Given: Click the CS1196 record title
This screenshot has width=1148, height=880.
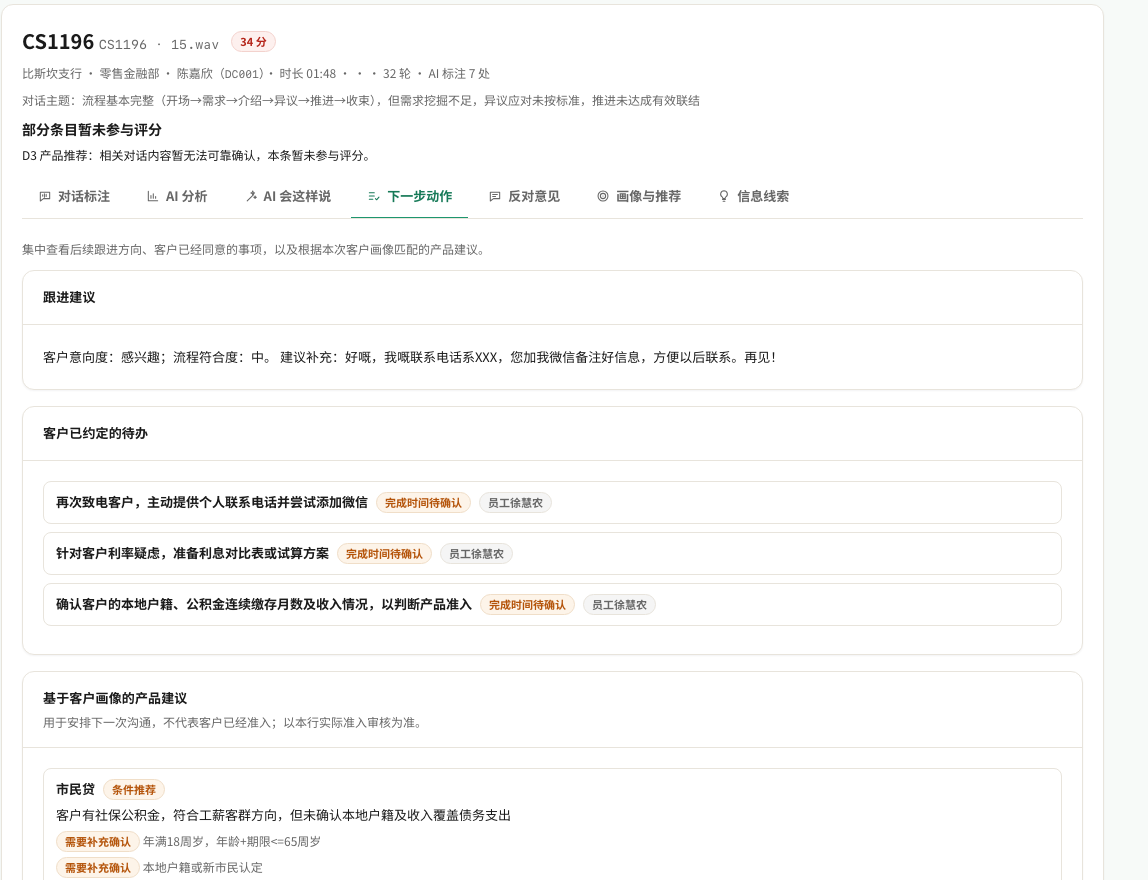Looking at the screenshot, I should point(58,42).
